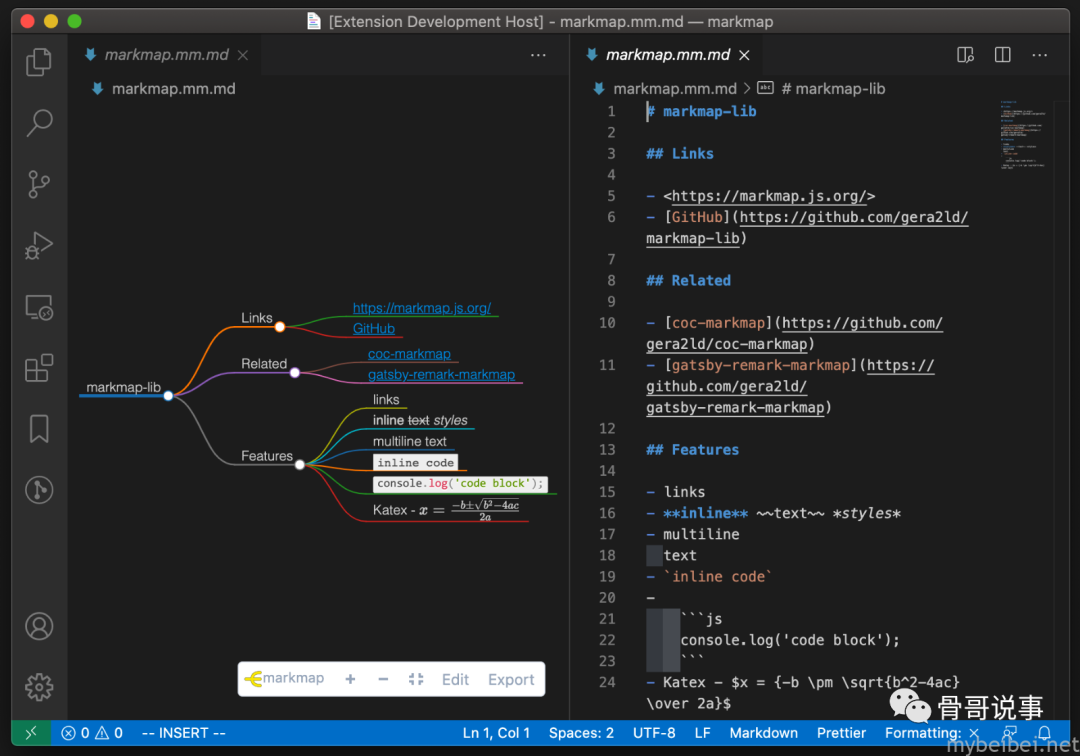Open preview to the side icon
Image resolution: width=1080 pixels, height=756 pixels.
[966, 55]
